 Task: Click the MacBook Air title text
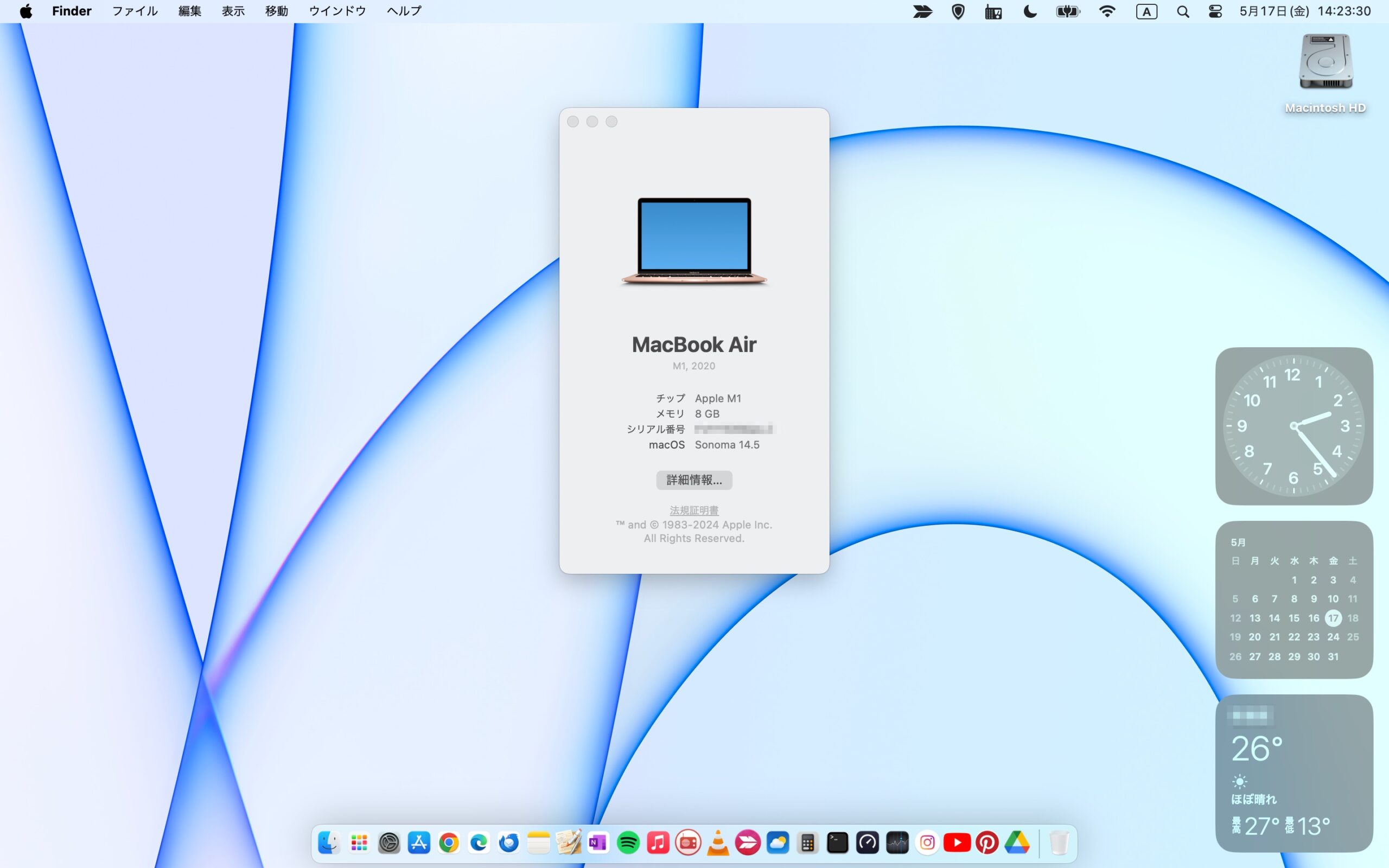click(694, 344)
